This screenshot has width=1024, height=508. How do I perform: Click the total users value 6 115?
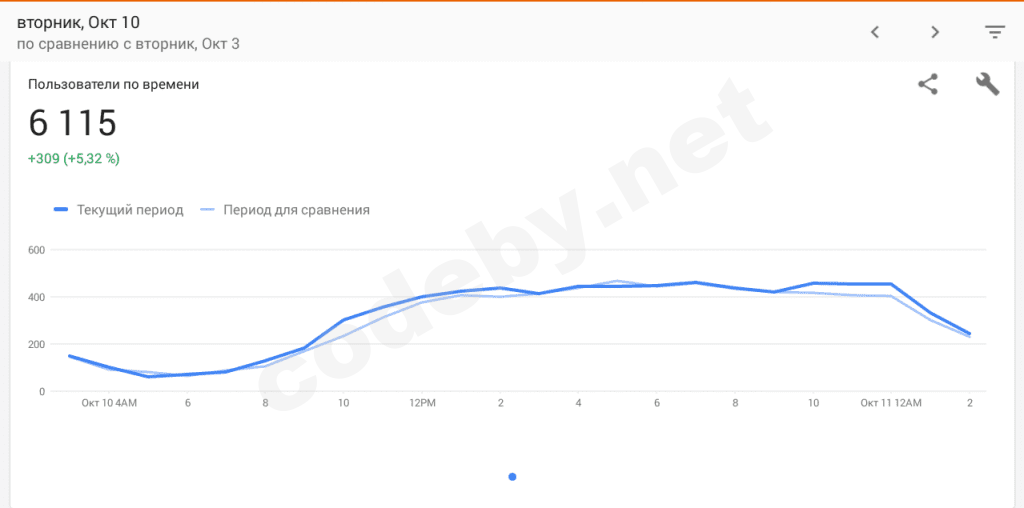73,123
